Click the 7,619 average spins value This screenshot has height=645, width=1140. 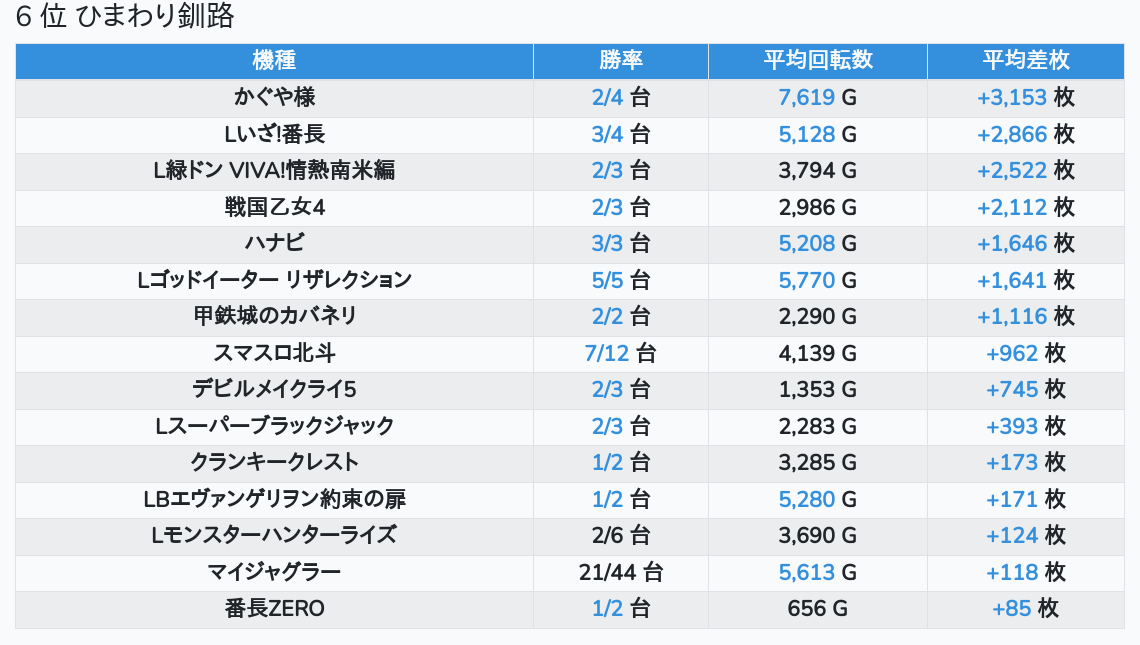(x=806, y=97)
